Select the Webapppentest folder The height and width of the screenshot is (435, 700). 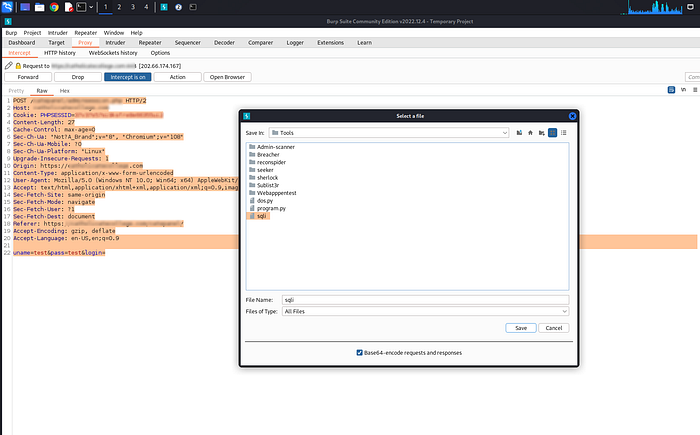coord(272,193)
